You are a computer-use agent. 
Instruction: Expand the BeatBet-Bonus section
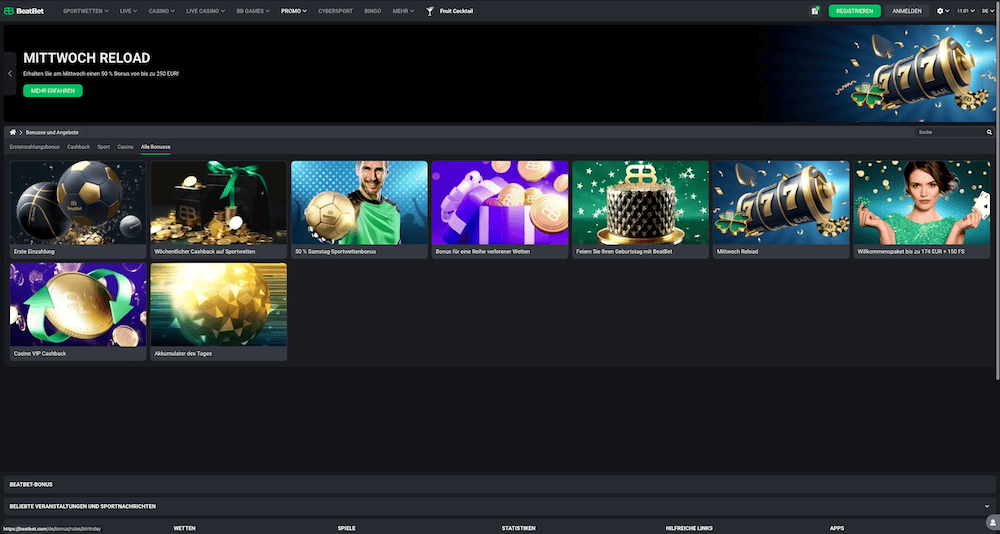coord(499,484)
